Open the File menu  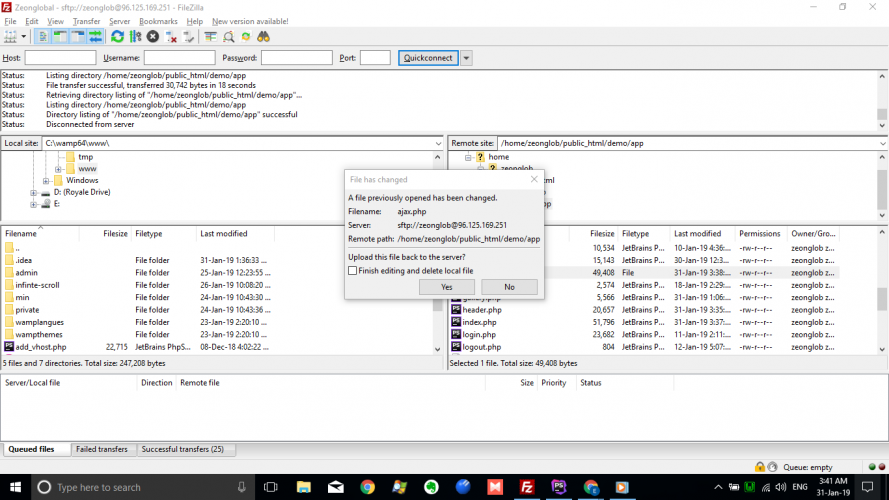[x=10, y=21]
